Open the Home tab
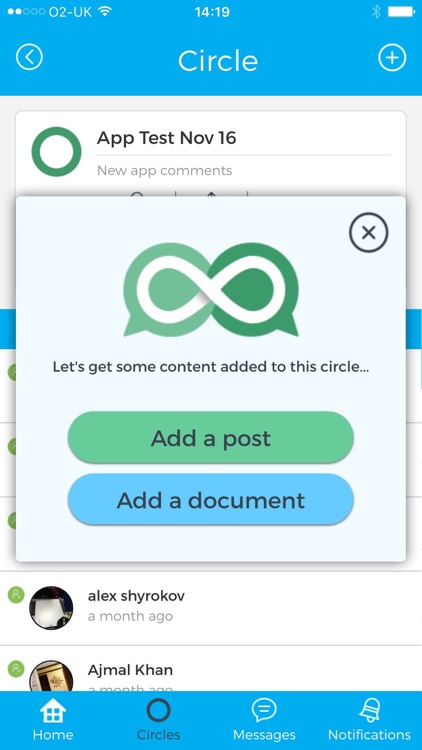 (x=53, y=720)
